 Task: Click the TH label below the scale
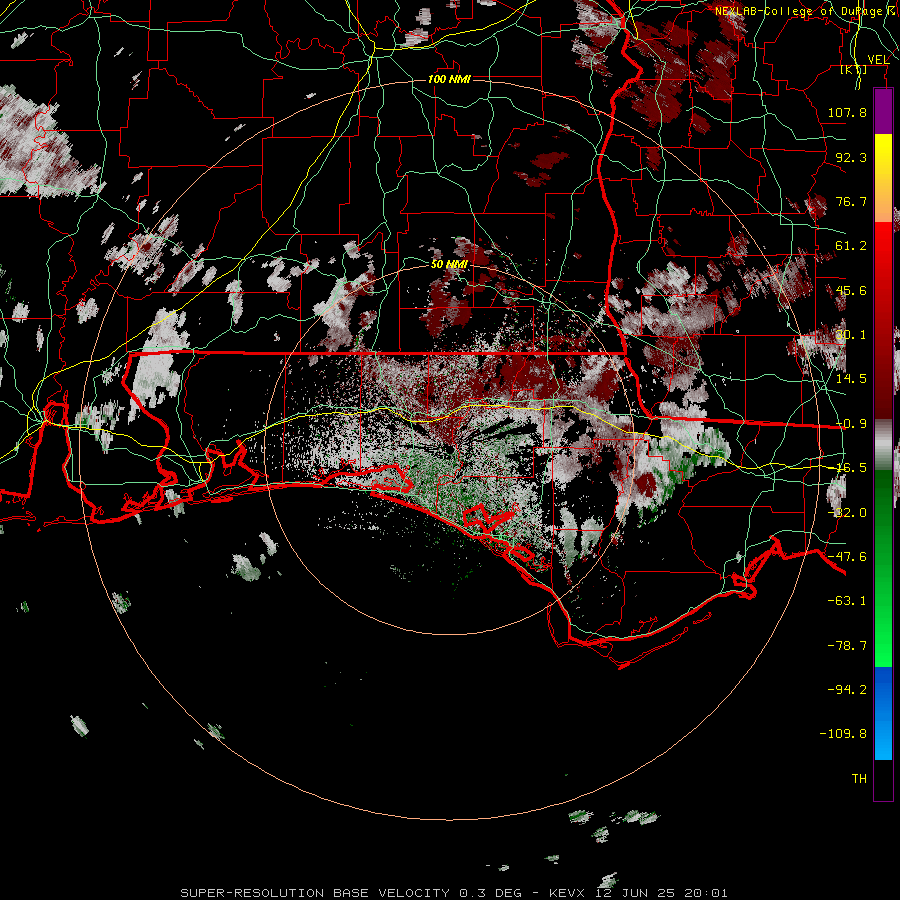[859, 779]
